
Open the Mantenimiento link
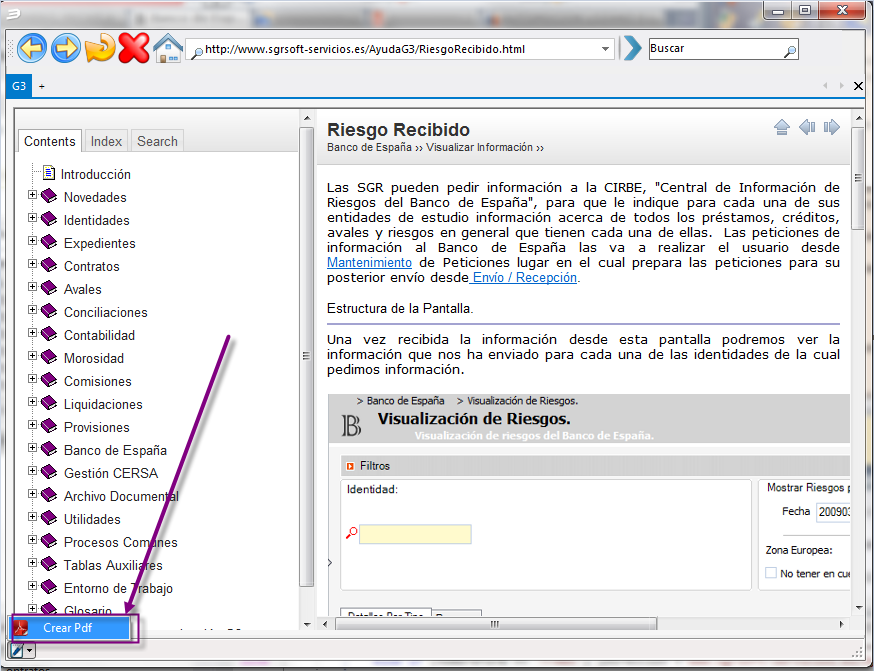(370, 262)
